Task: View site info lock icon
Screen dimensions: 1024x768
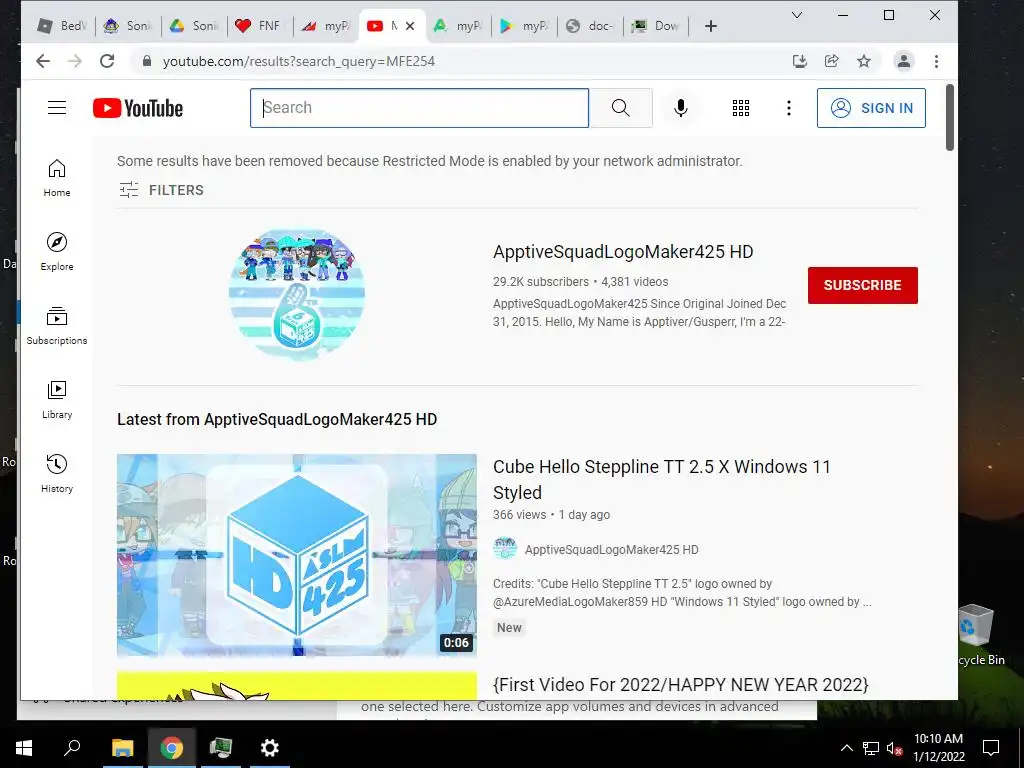Action: tap(147, 61)
